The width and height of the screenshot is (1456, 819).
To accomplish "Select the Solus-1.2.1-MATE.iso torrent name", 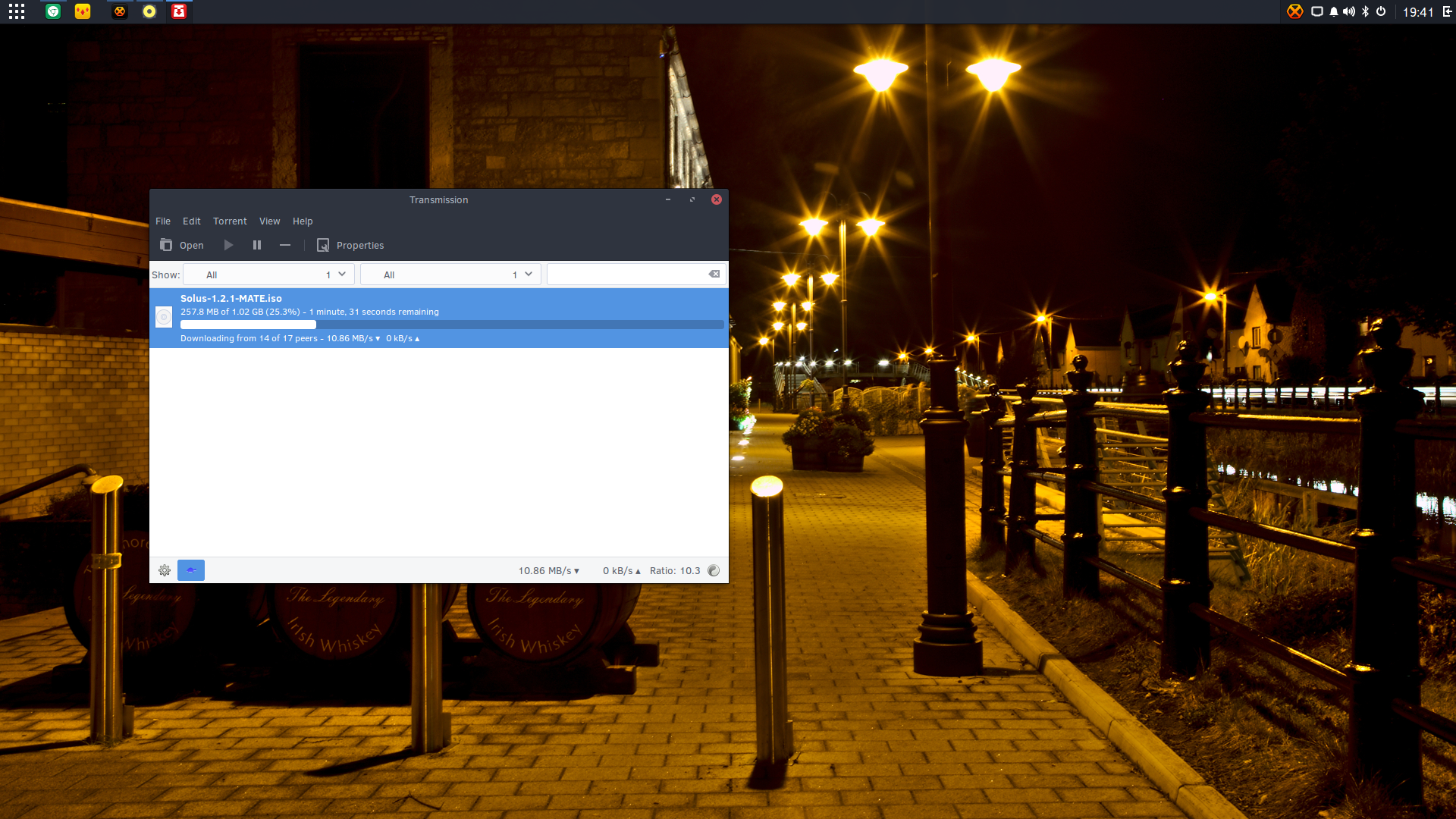I will coord(231,299).
